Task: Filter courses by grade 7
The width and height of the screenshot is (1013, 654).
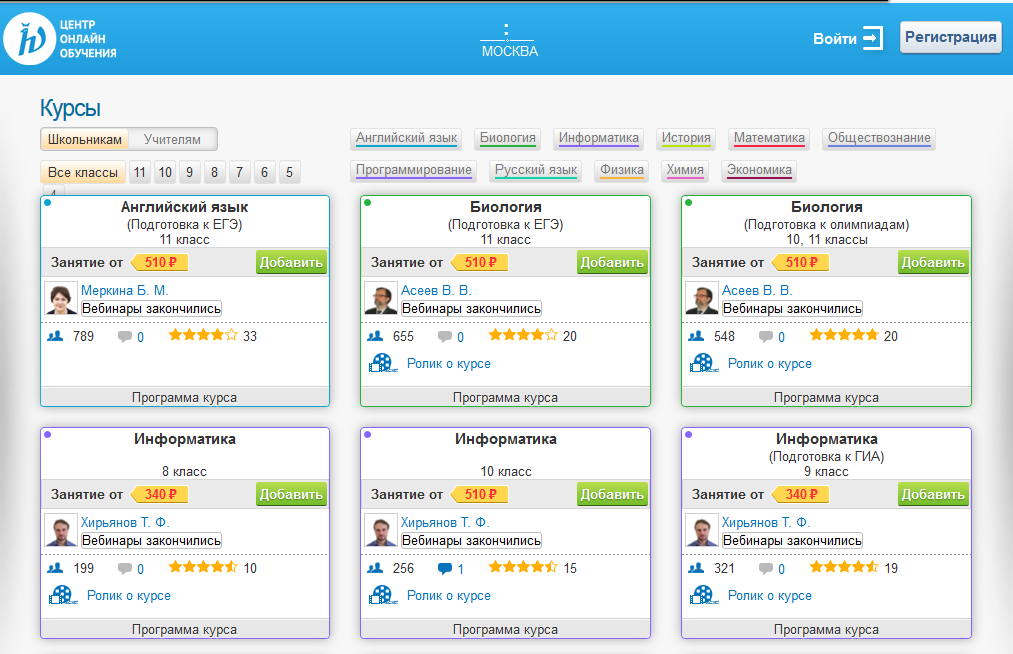Action: click(240, 173)
